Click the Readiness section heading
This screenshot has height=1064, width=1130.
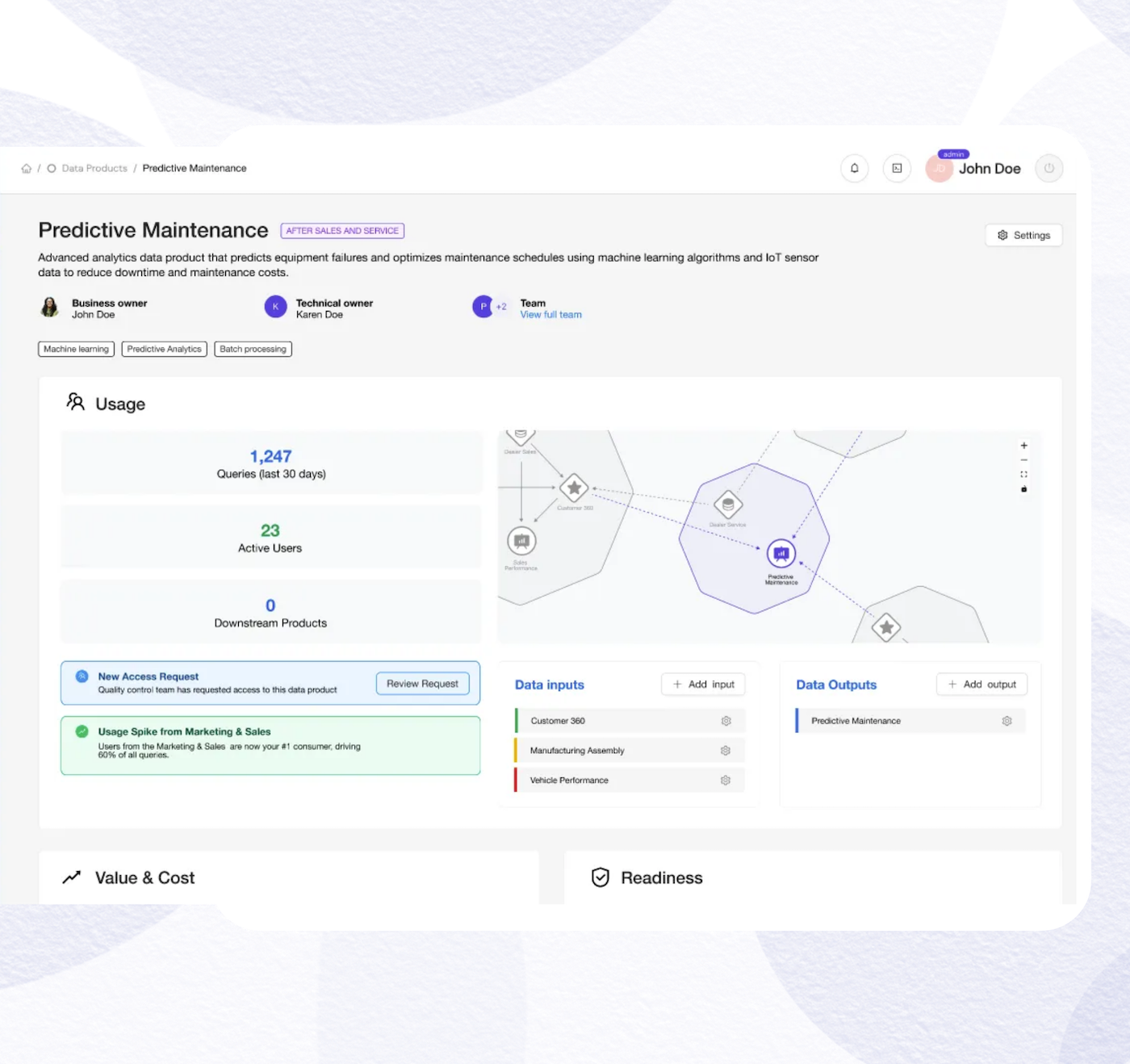click(662, 878)
